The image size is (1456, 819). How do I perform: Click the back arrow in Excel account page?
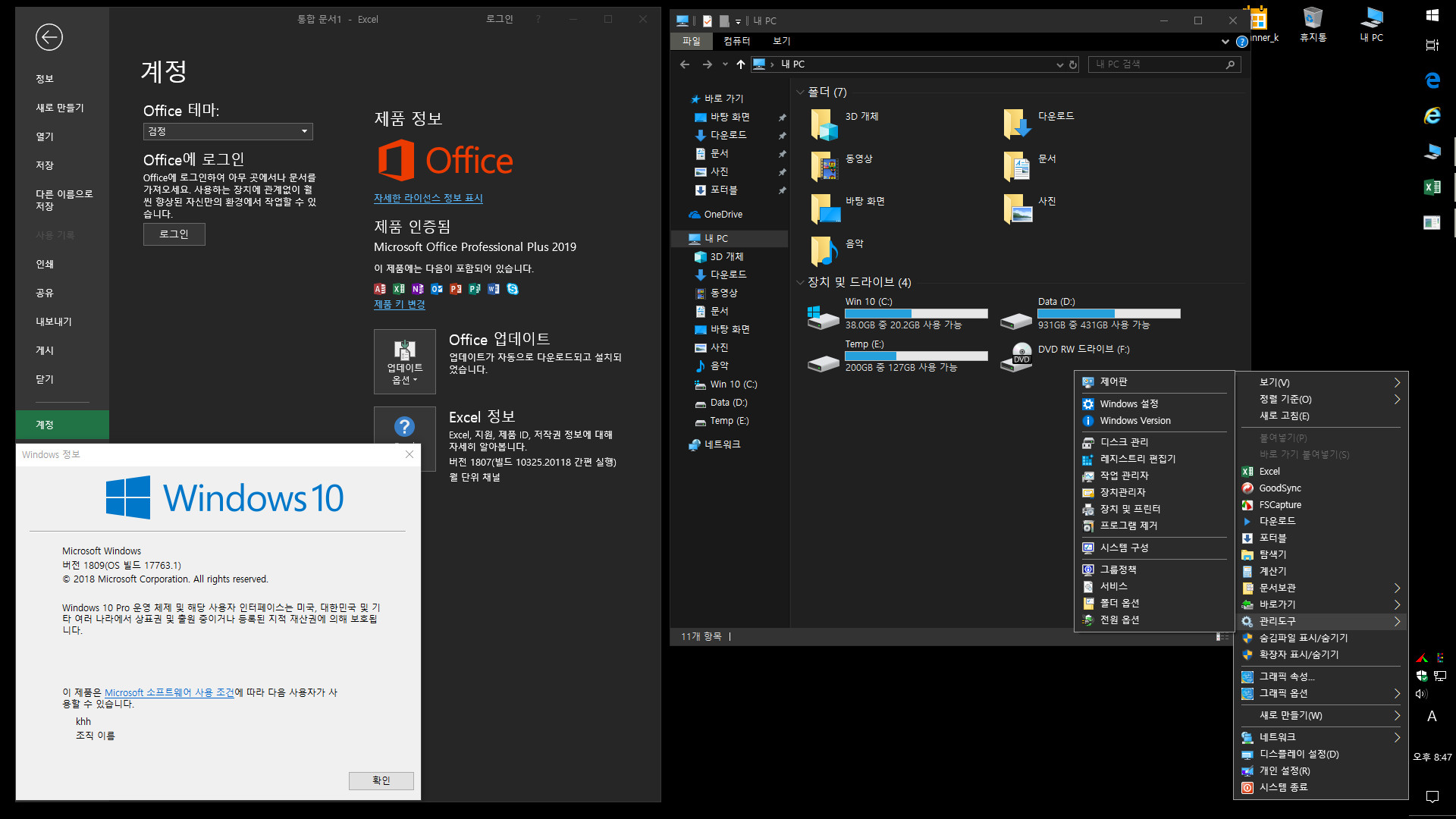(x=49, y=37)
